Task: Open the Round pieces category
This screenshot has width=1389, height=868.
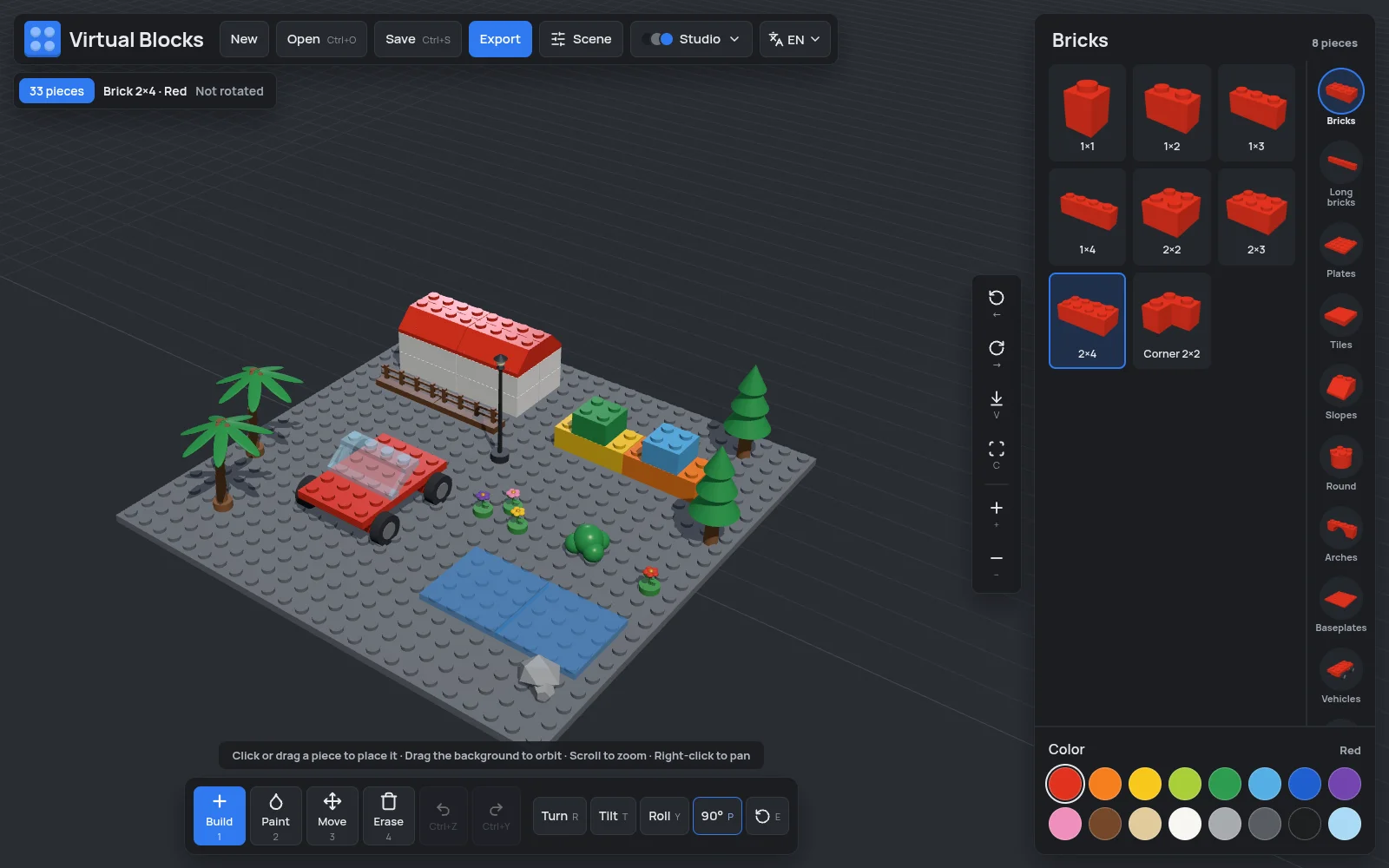Action: (x=1340, y=457)
